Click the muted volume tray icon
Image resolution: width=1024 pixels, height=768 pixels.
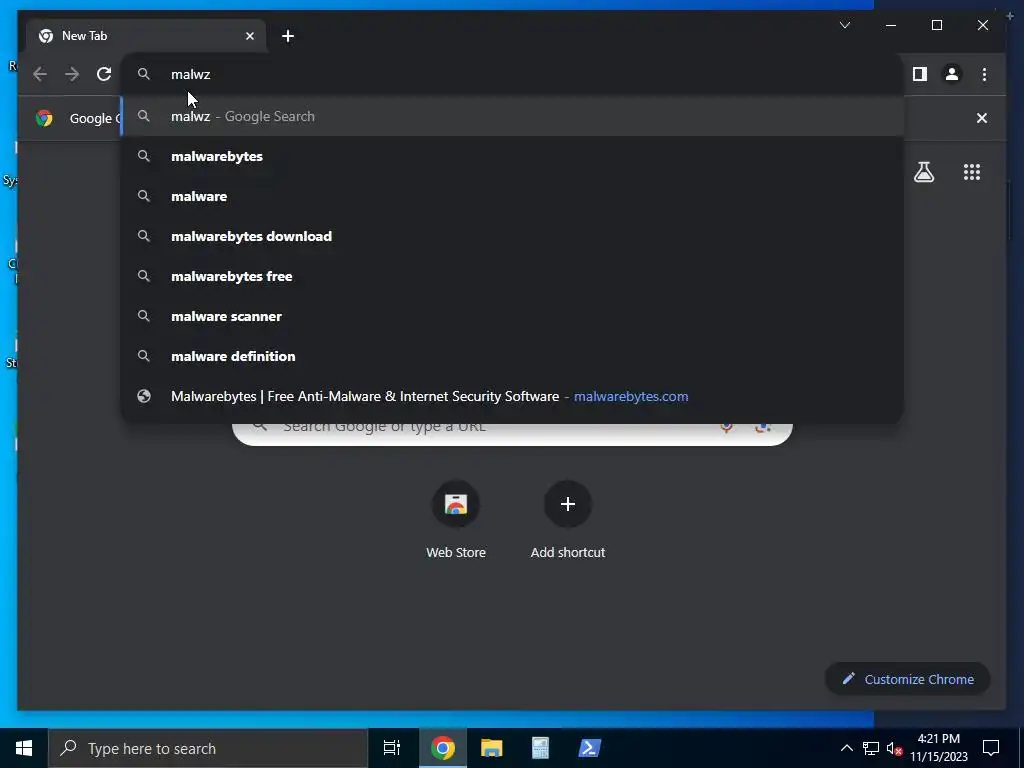[x=894, y=748]
